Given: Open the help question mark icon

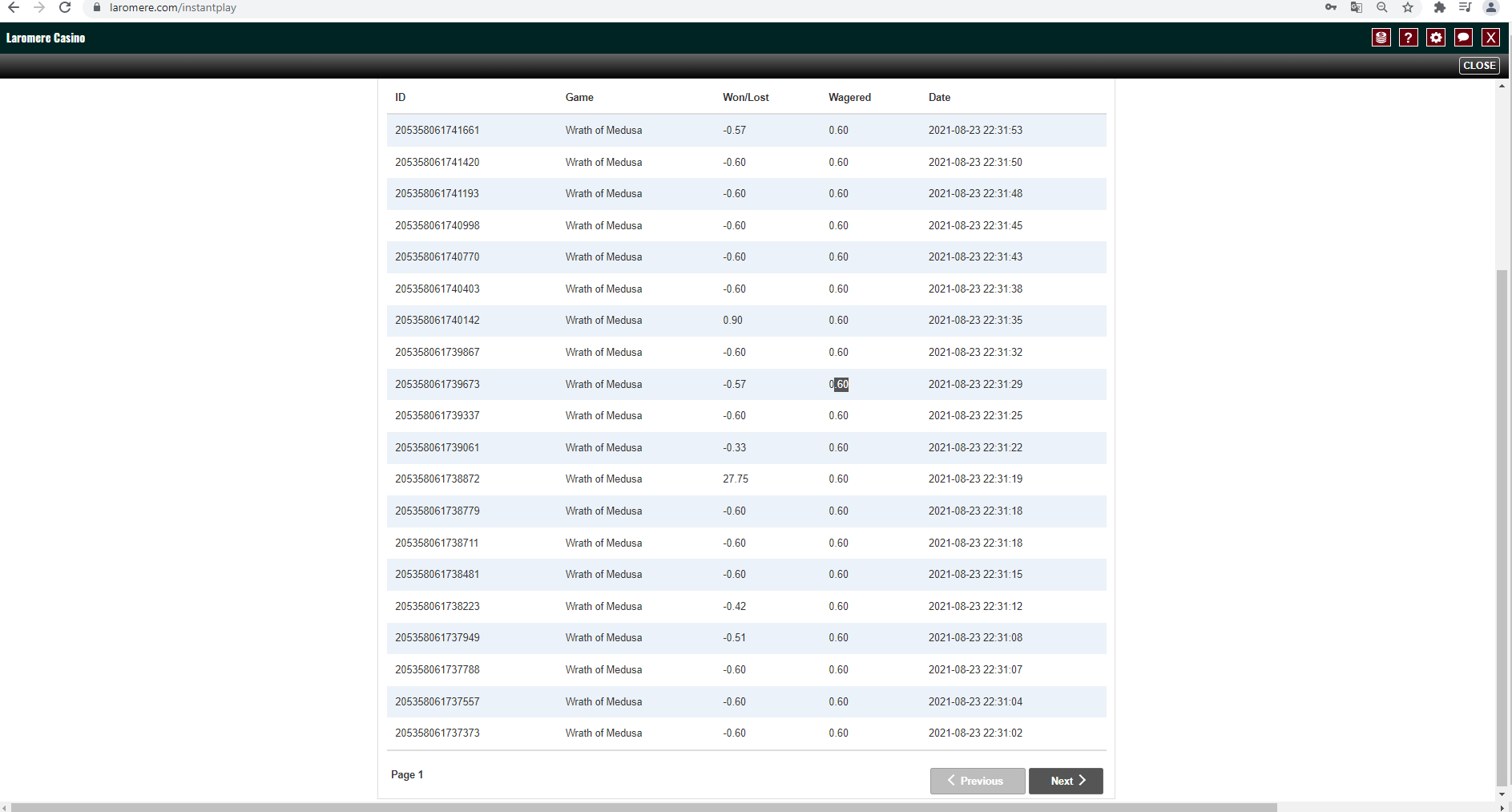Looking at the screenshot, I should pyautogui.click(x=1408, y=38).
